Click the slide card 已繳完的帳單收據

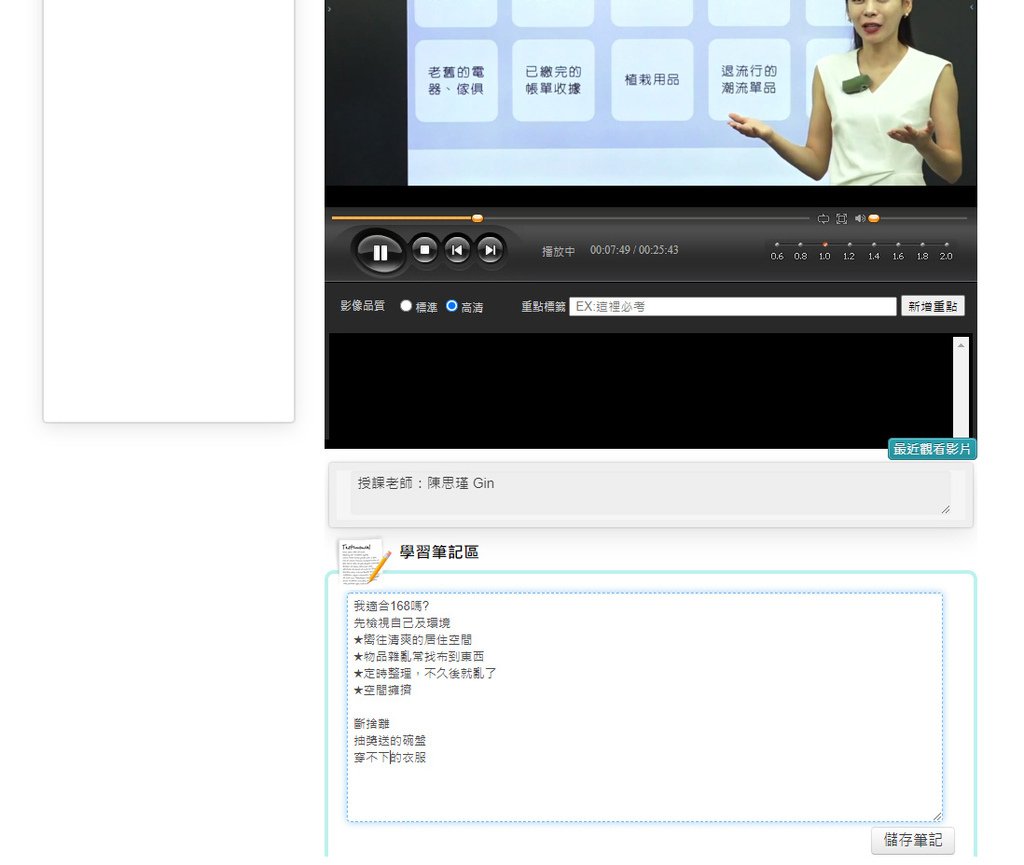(x=553, y=80)
